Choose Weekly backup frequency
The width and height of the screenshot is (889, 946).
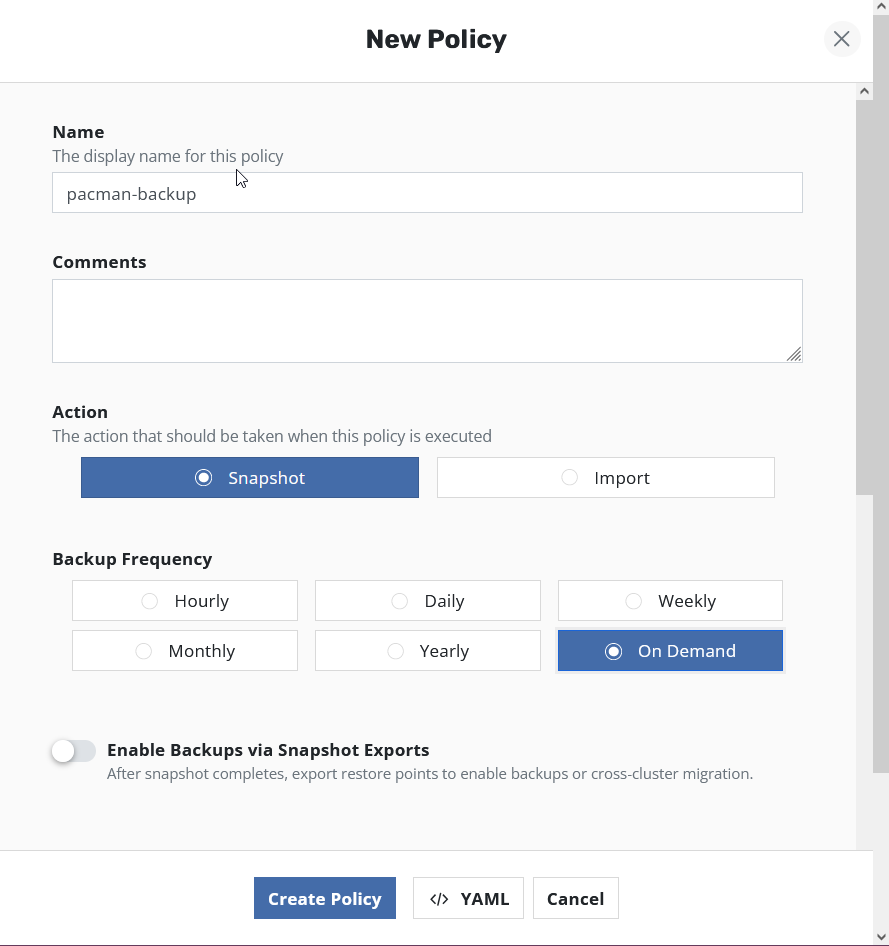[x=670, y=601]
